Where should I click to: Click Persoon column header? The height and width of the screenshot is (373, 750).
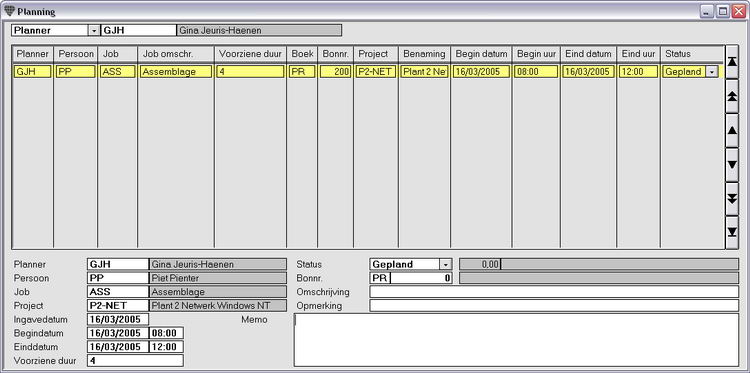(x=76, y=54)
